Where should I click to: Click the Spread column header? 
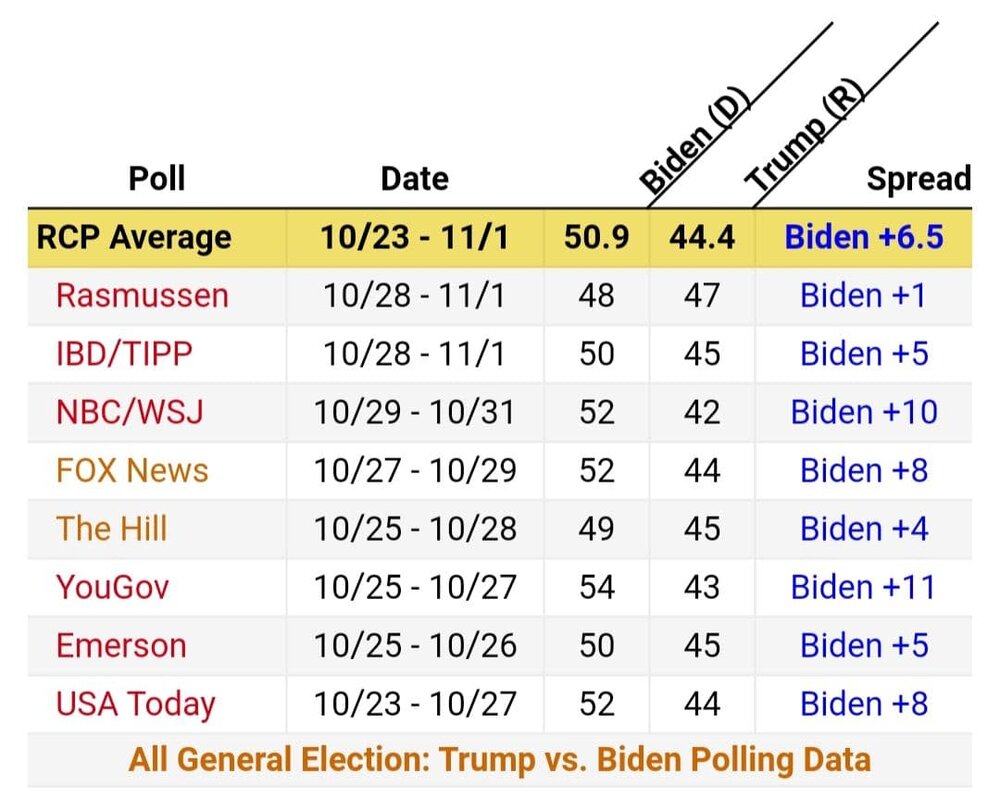pyautogui.click(x=919, y=179)
